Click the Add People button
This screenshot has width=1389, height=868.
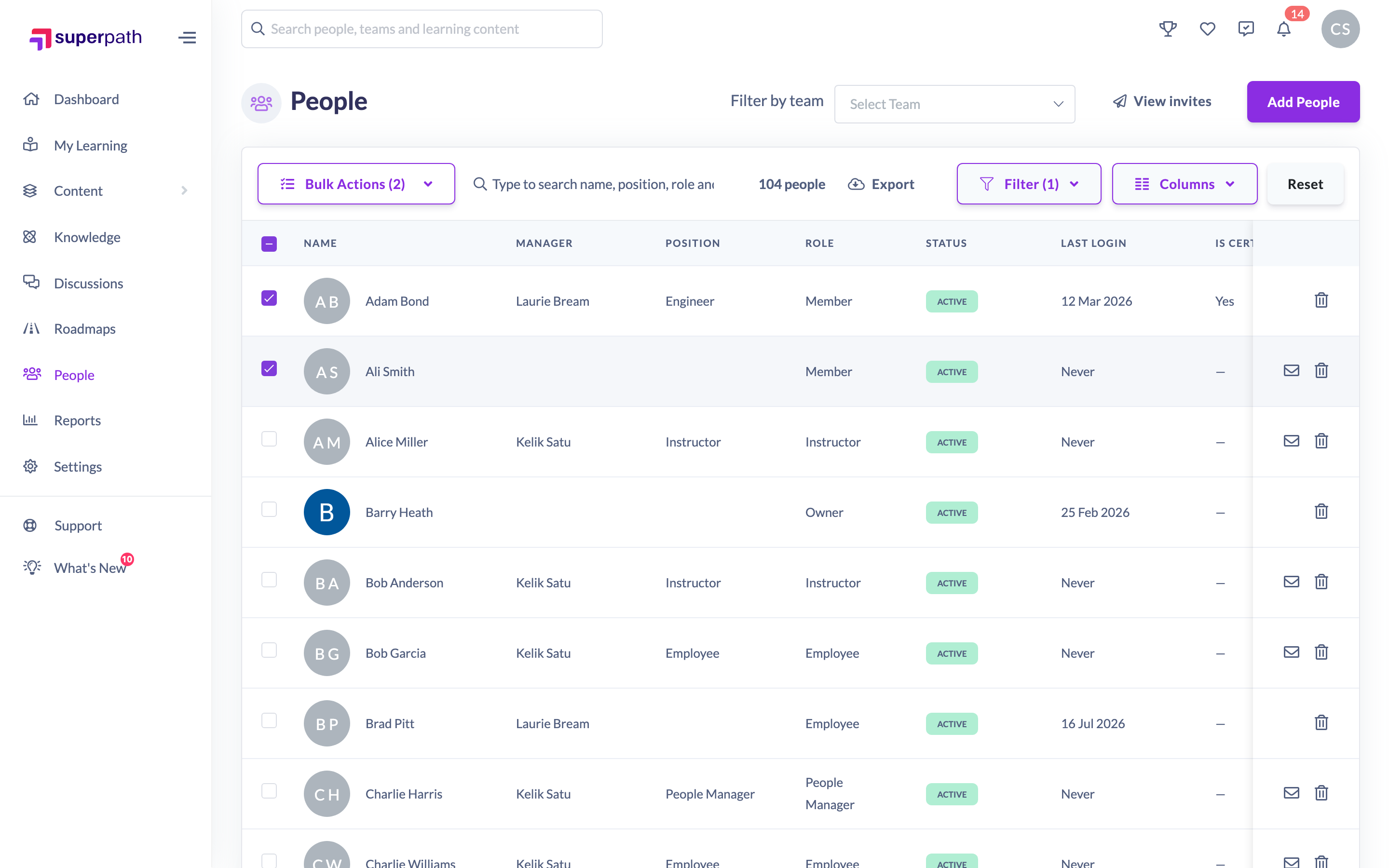click(x=1303, y=102)
